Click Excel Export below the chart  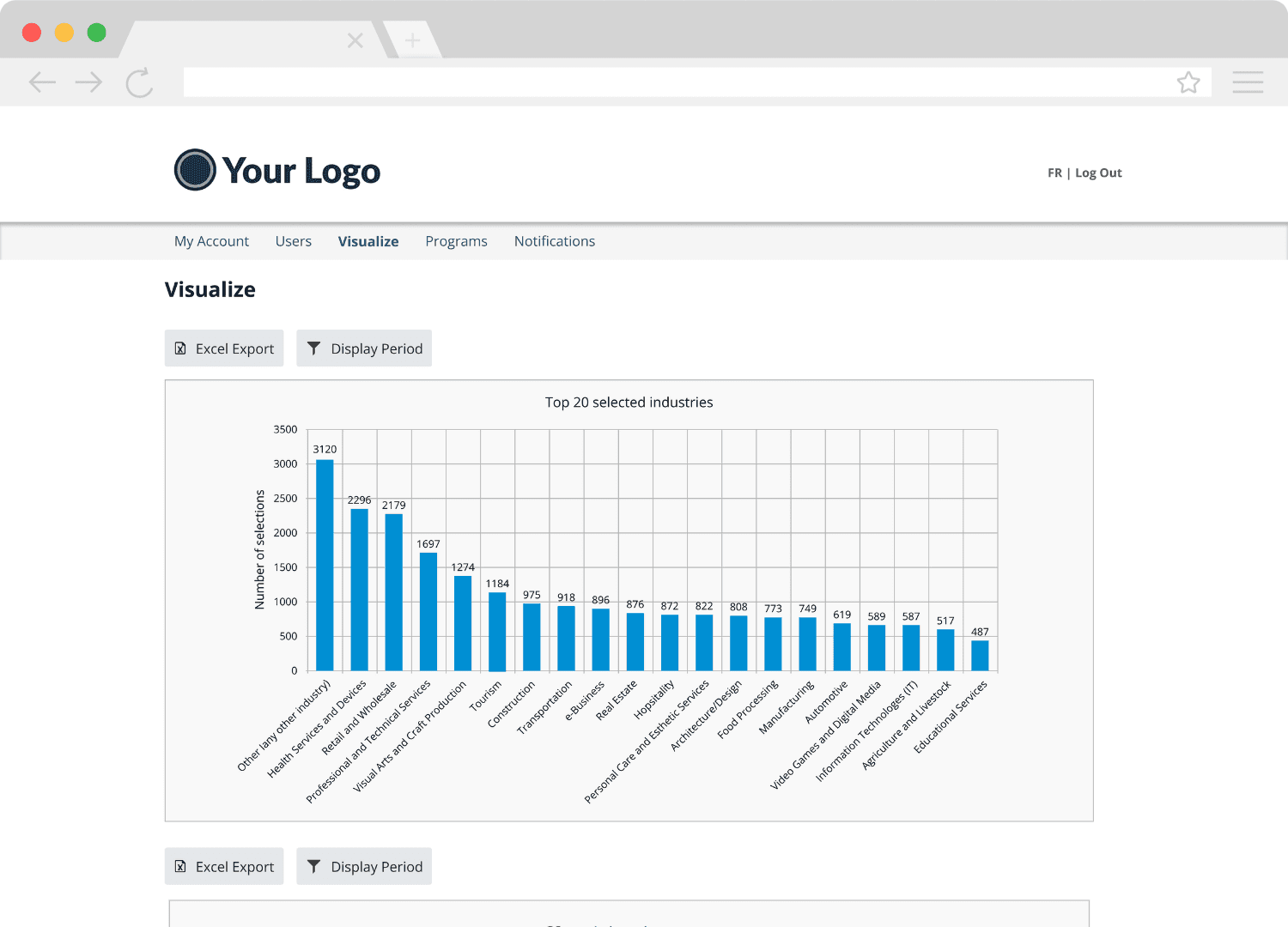pyautogui.click(x=223, y=866)
